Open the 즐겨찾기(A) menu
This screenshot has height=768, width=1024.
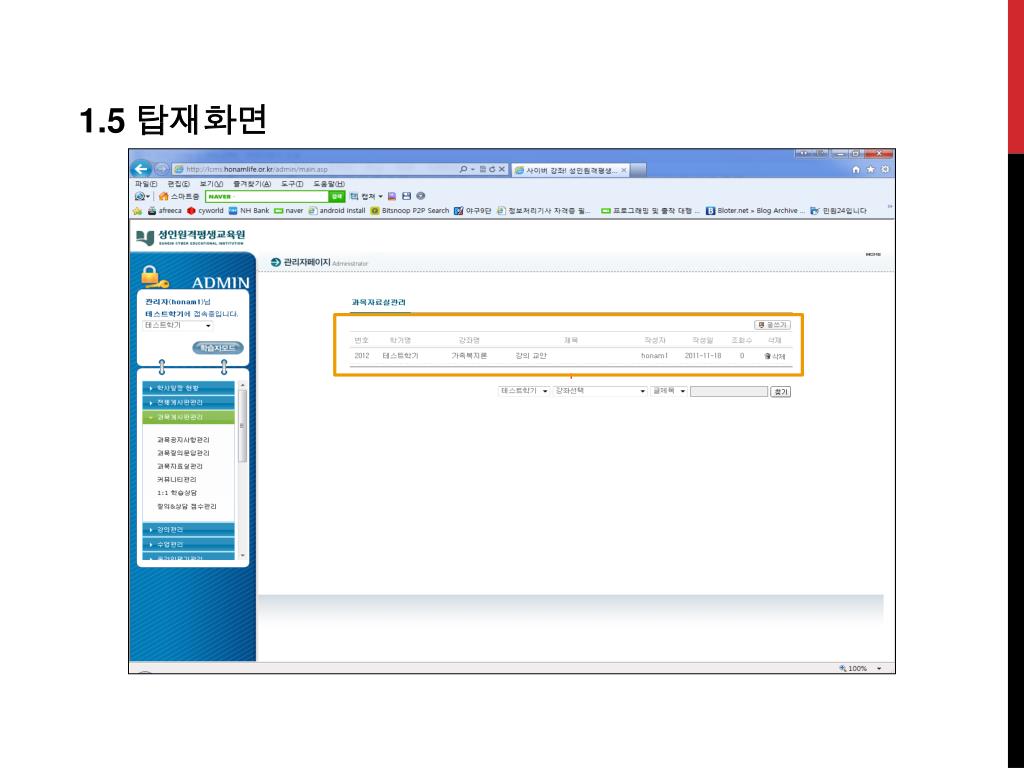point(251,184)
